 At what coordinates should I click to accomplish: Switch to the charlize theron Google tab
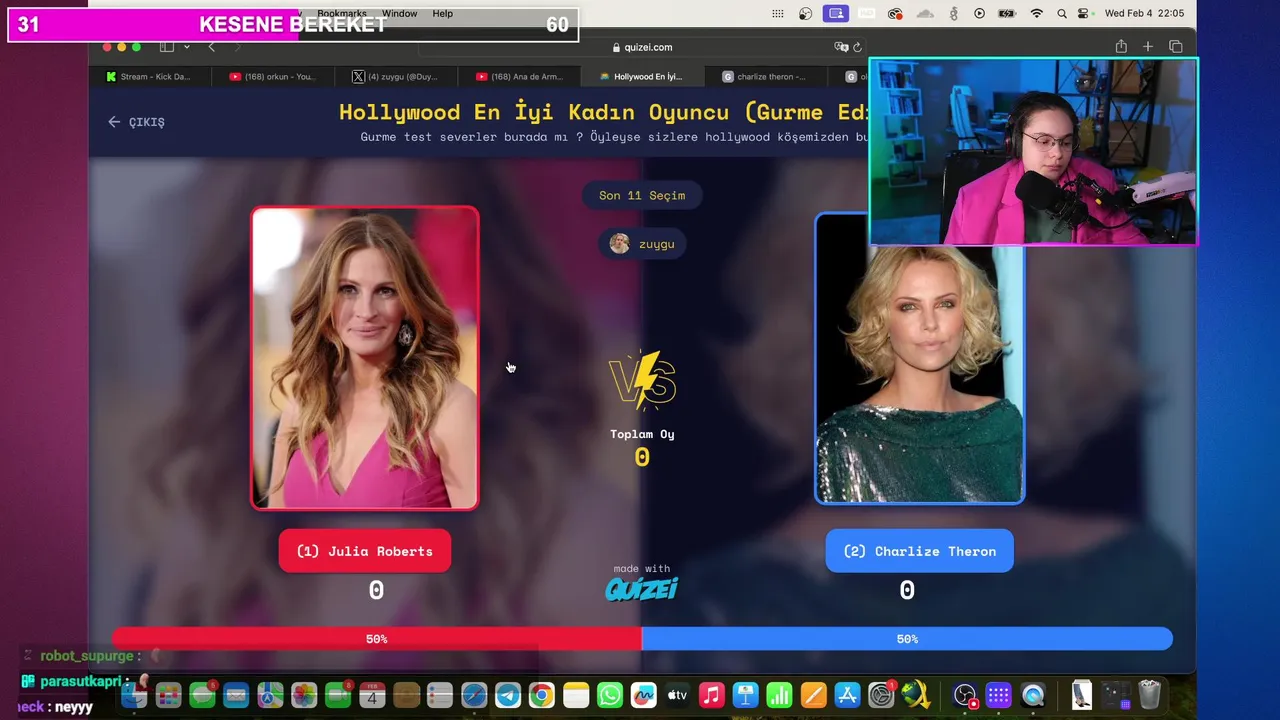tap(765, 76)
